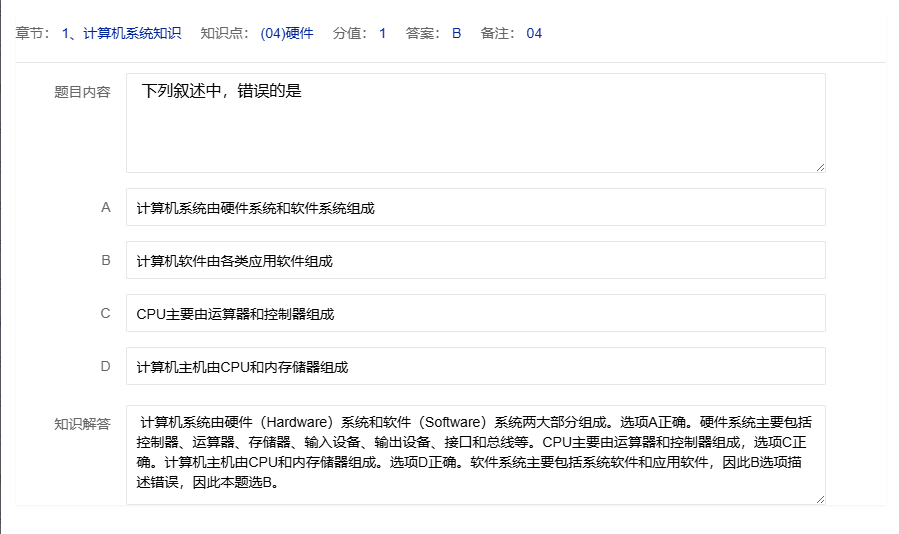Click the 知识解答 field label

pyautogui.click(x=82, y=424)
